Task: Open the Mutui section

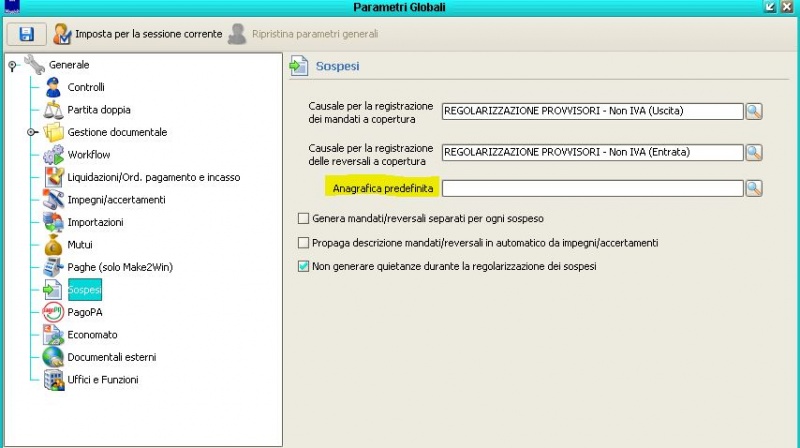Action: [80, 244]
